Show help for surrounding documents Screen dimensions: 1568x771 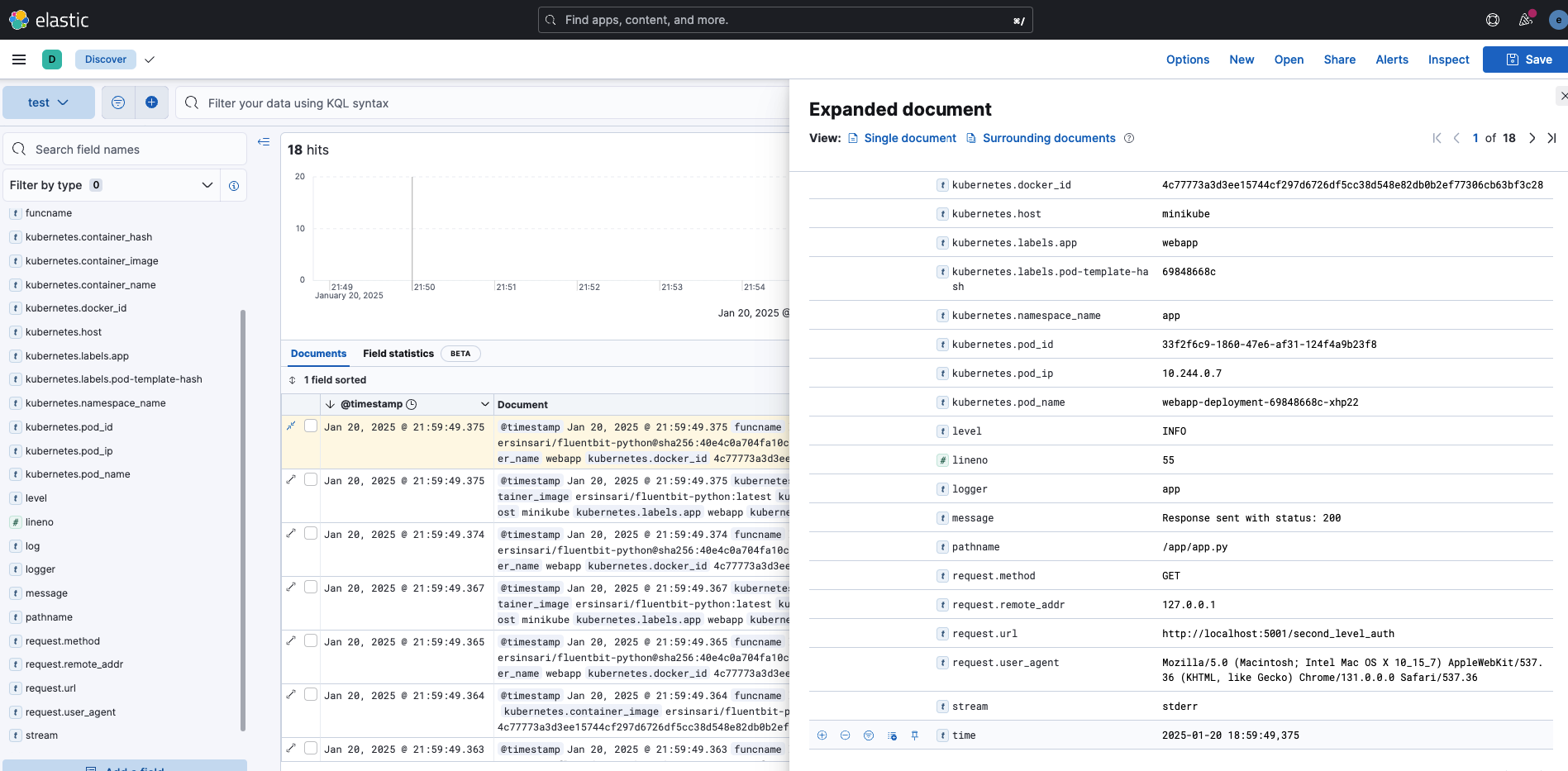1129,138
